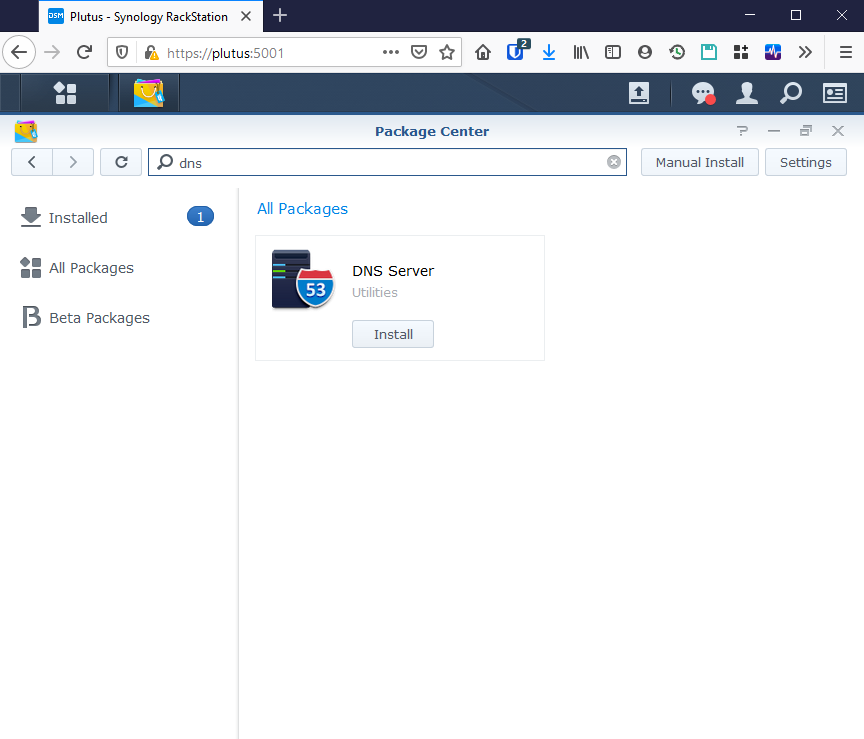Click the Firefox address bar URL

pos(225,53)
